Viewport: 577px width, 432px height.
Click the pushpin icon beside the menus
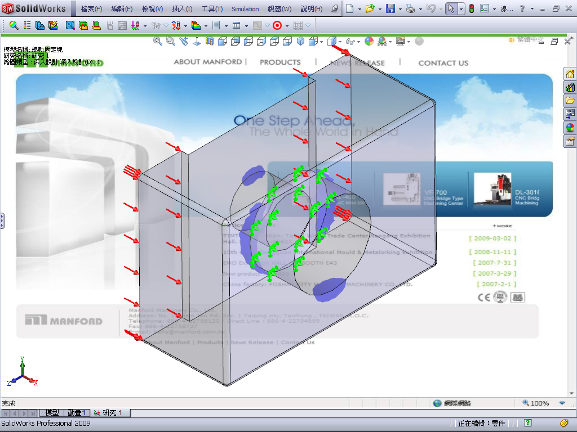pyautogui.click(x=334, y=8)
